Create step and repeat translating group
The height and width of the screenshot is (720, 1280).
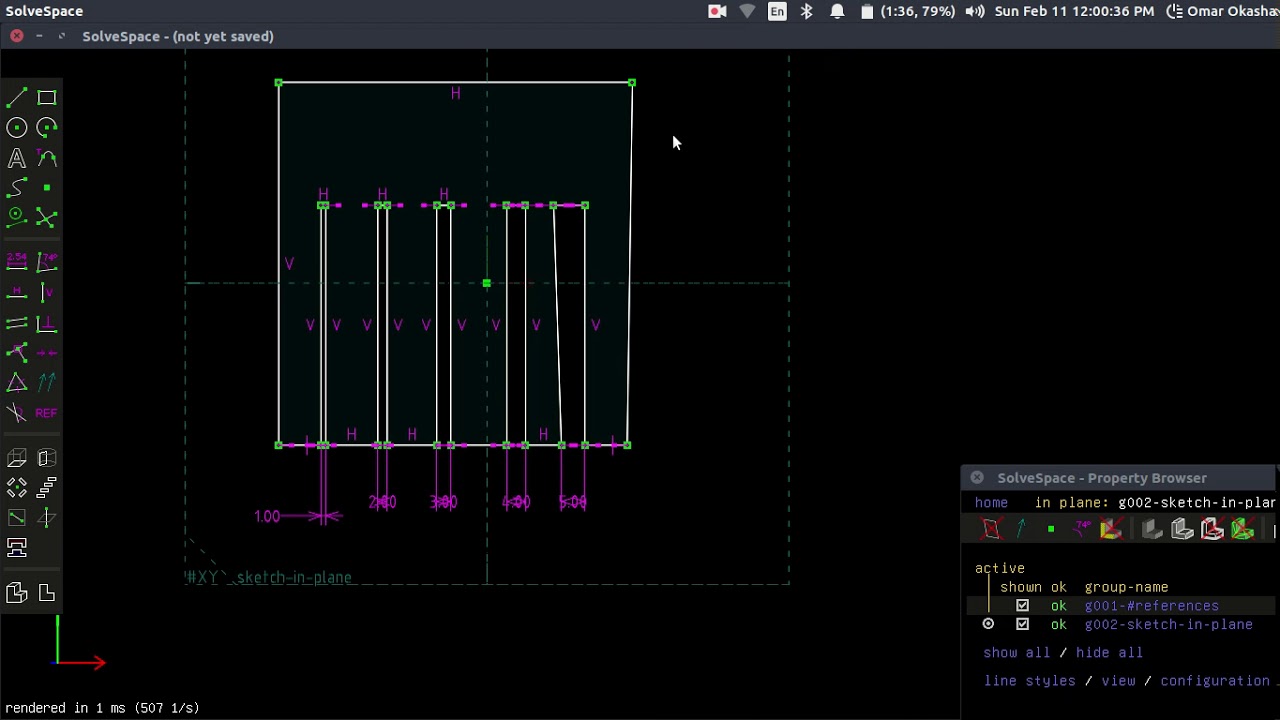[47, 488]
